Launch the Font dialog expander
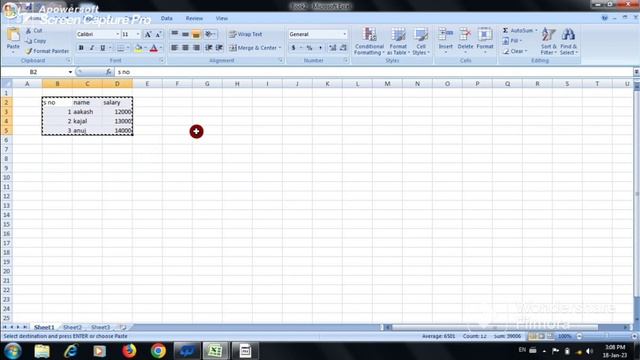This screenshot has width=640, height=360. (162, 60)
